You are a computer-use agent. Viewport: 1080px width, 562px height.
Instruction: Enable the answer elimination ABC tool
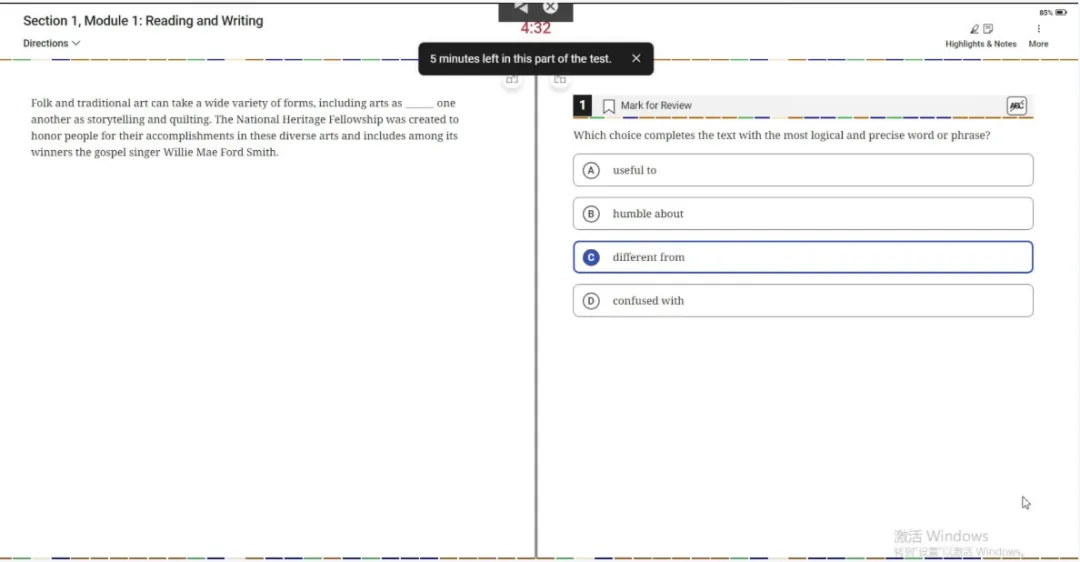[1017, 105]
